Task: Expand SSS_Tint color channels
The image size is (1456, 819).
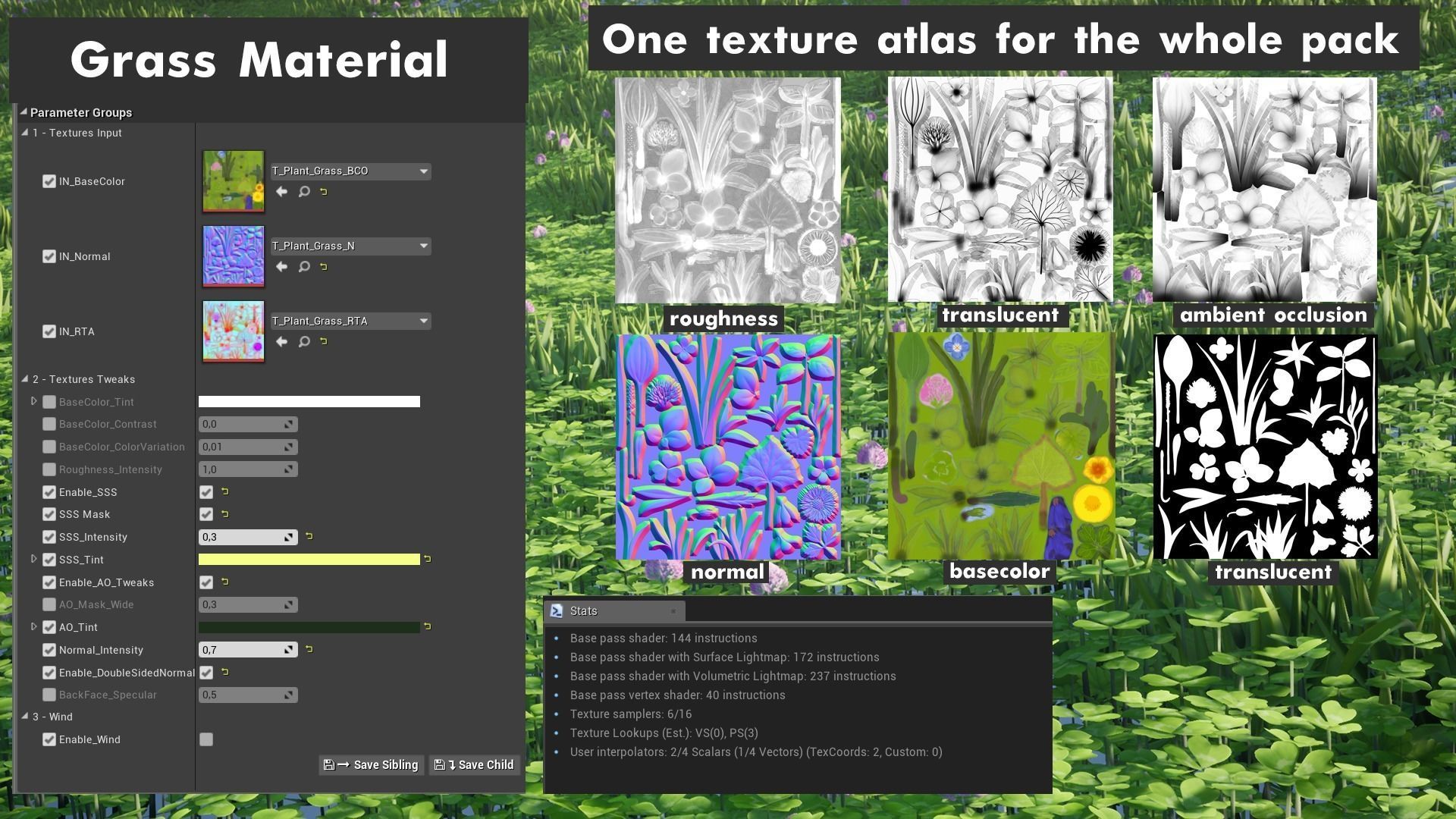Action: (33, 559)
